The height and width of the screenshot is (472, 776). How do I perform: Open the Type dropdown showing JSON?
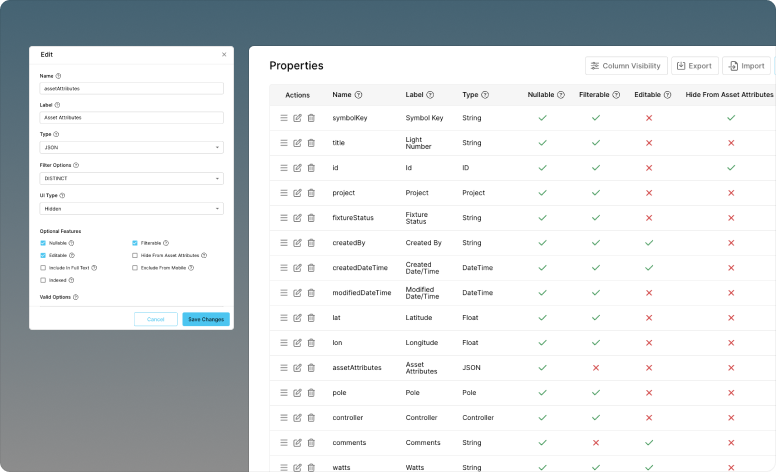132,148
